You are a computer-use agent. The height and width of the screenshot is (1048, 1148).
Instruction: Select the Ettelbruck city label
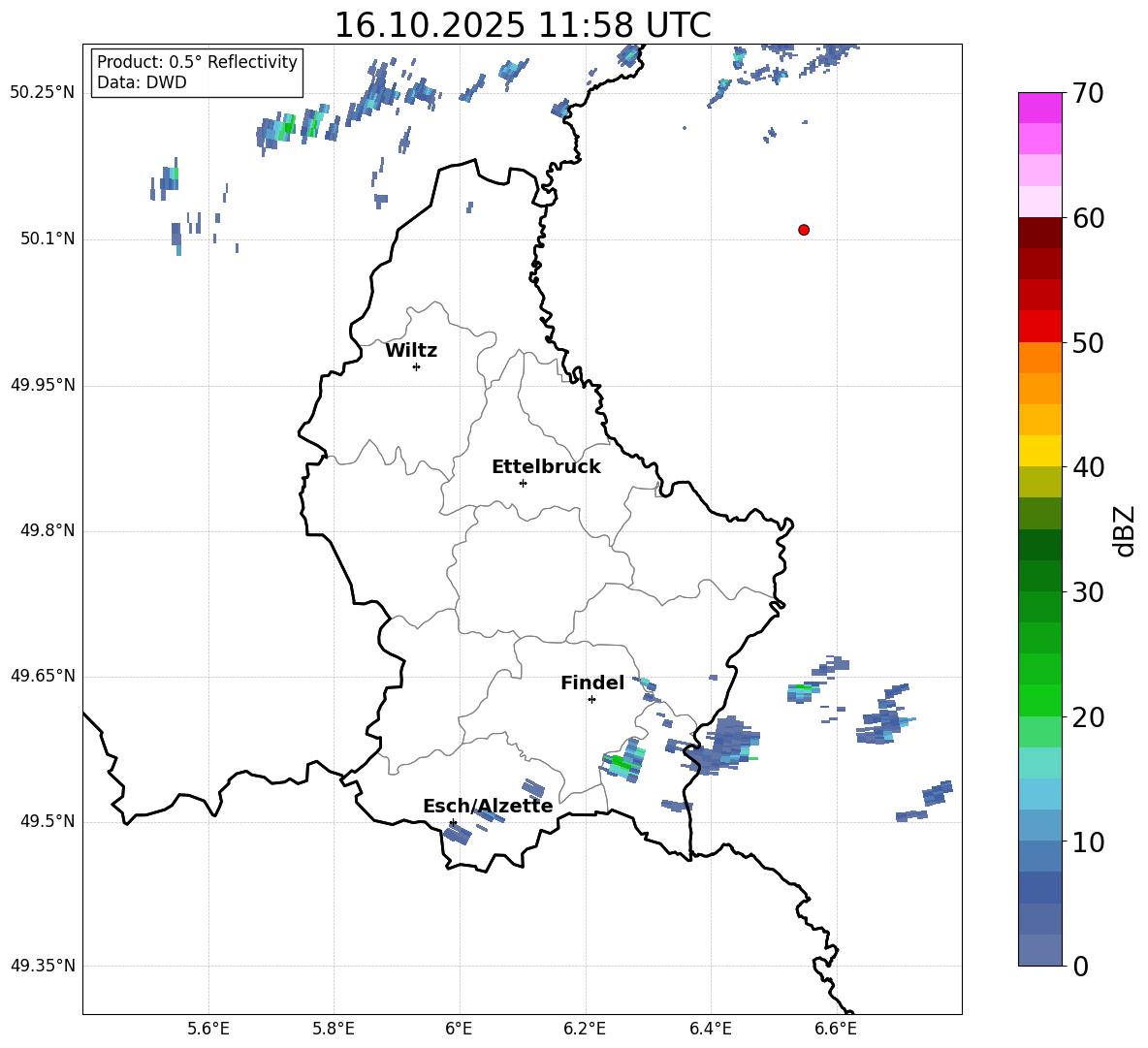click(x=546, y=467)
